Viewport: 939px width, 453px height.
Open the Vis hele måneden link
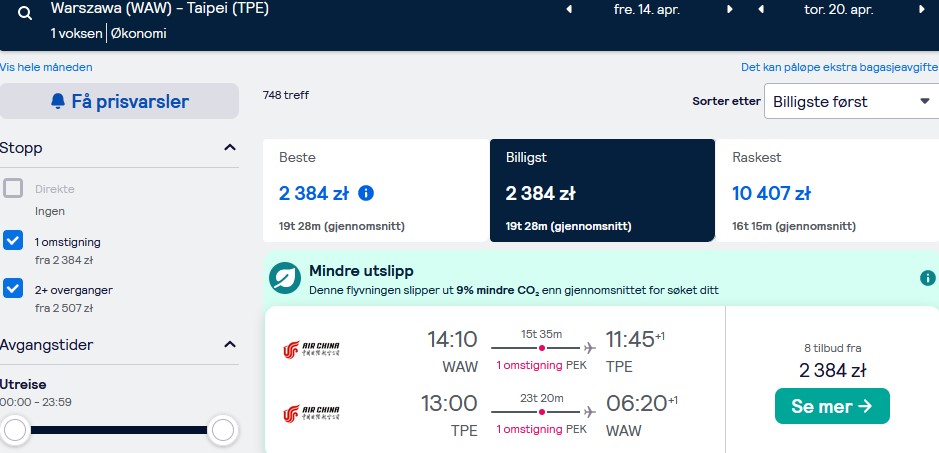pos(47,67)
